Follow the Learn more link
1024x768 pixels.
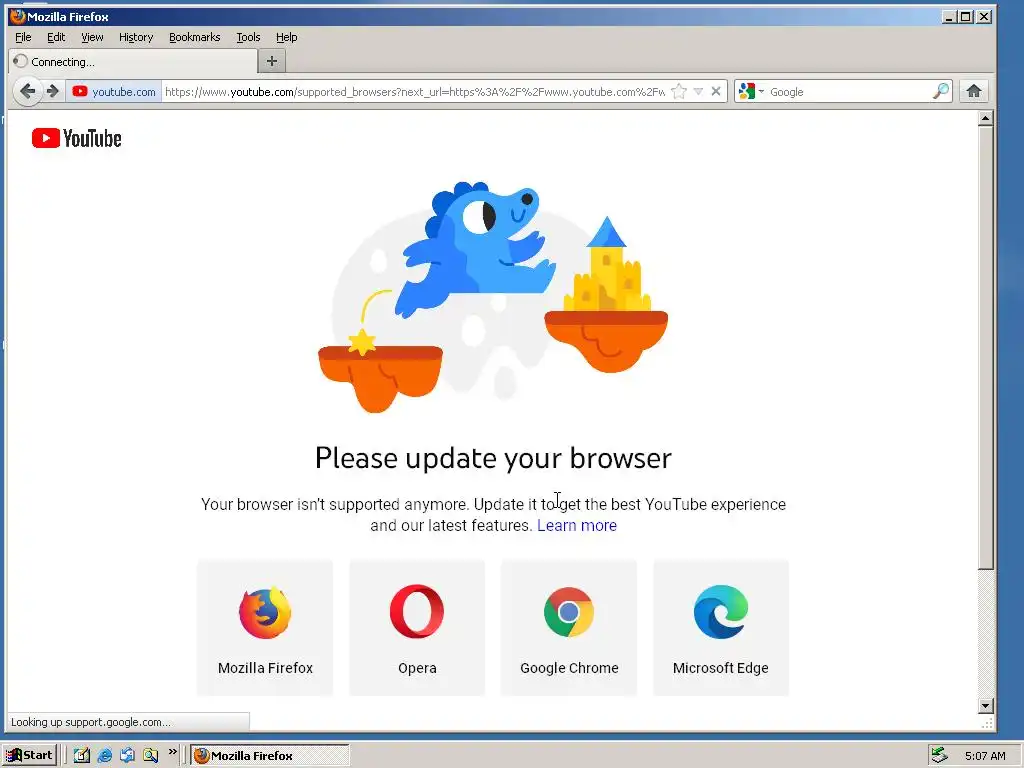pos(577,525)
